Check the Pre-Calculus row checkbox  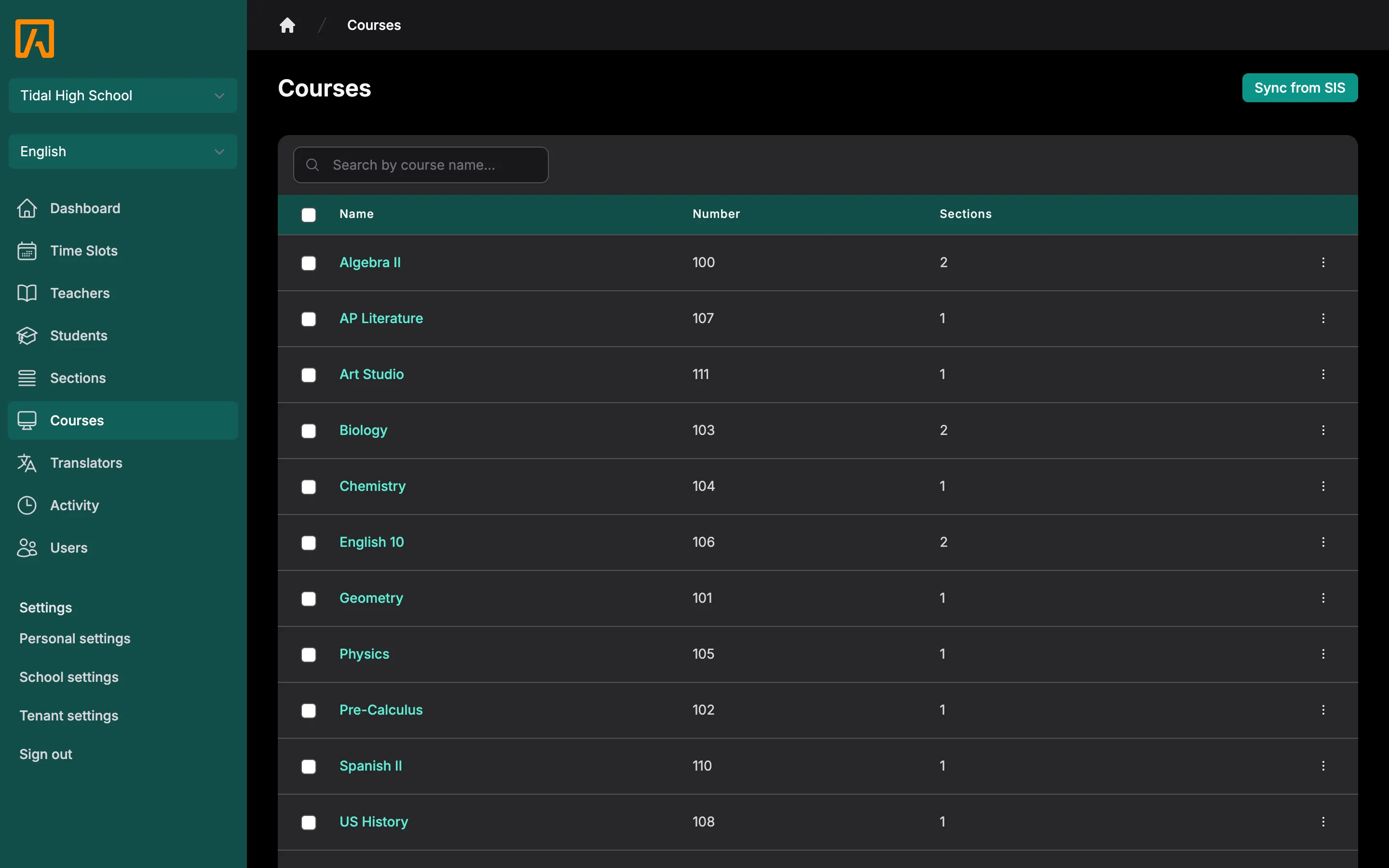pos(309,711)
